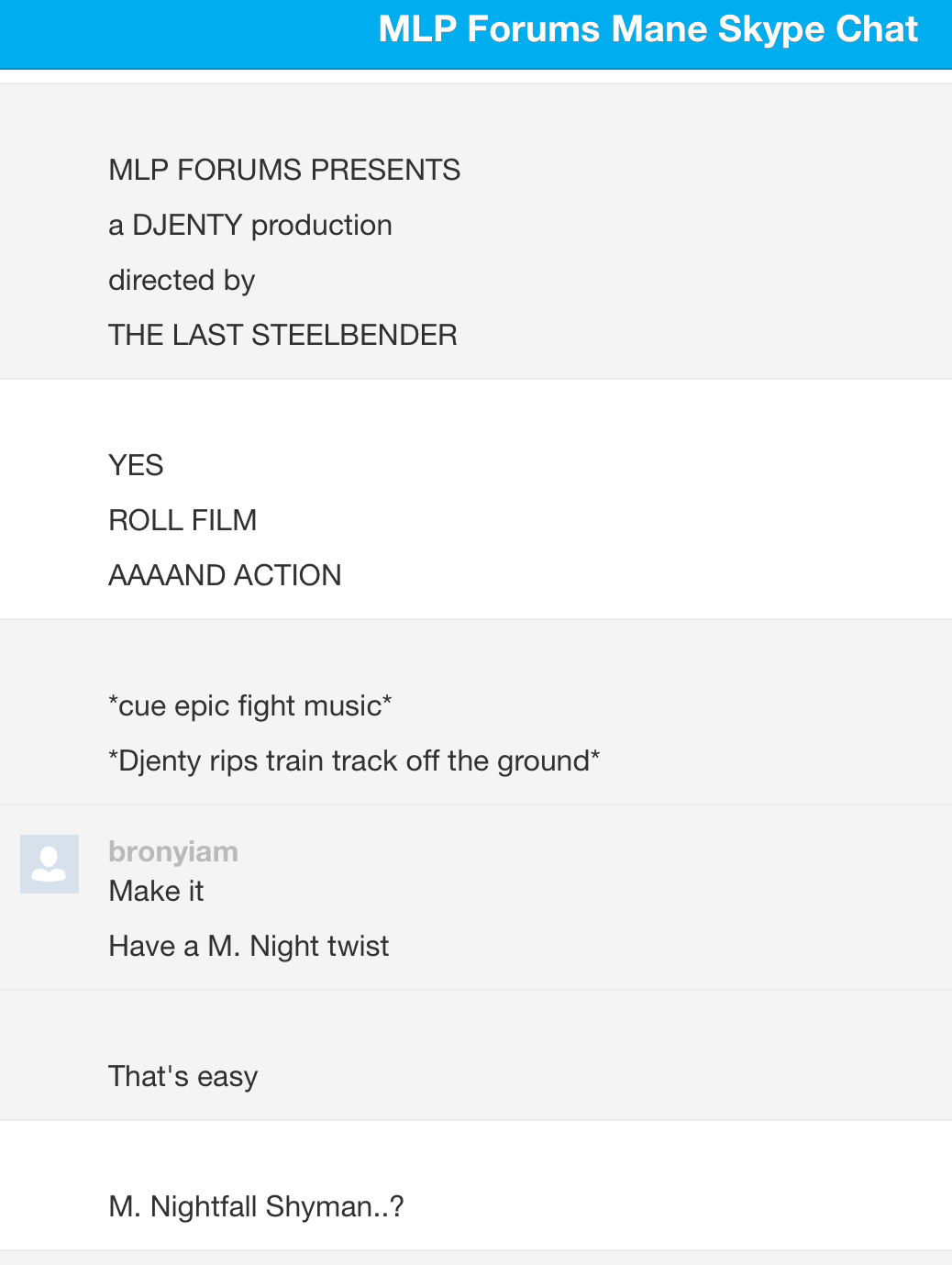
Task: Click the 'THE LAST STEELBENDER' message line
Action: coord(282,335)
